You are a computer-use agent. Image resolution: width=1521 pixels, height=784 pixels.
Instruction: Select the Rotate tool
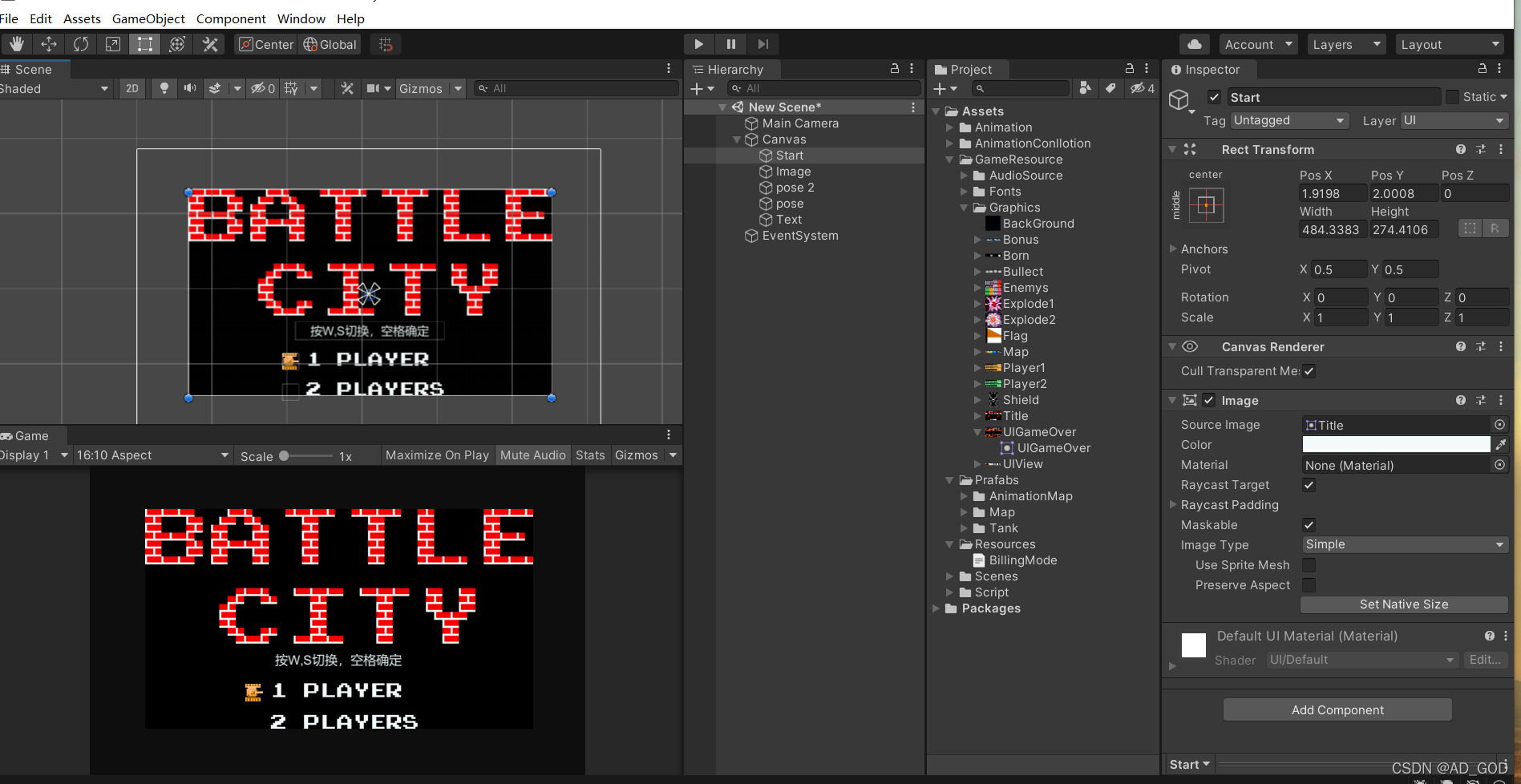(81, 44)
